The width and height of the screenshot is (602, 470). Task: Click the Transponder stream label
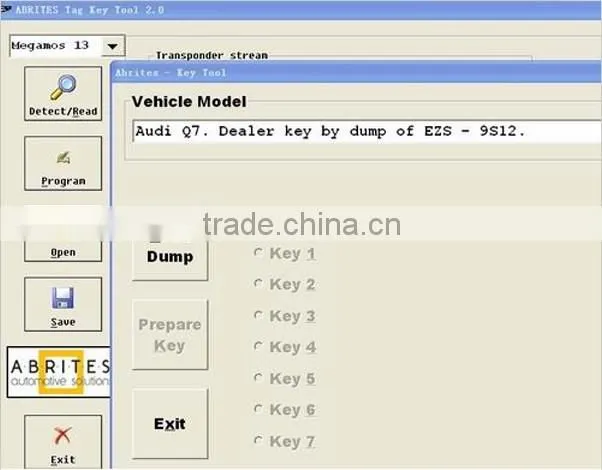(x=212, y=55)
